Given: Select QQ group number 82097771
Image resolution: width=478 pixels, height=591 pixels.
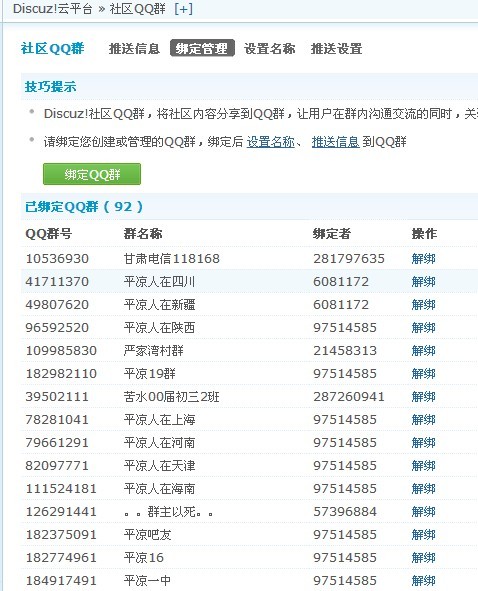Looking at the screenshot, I should (x=57, y=466).
